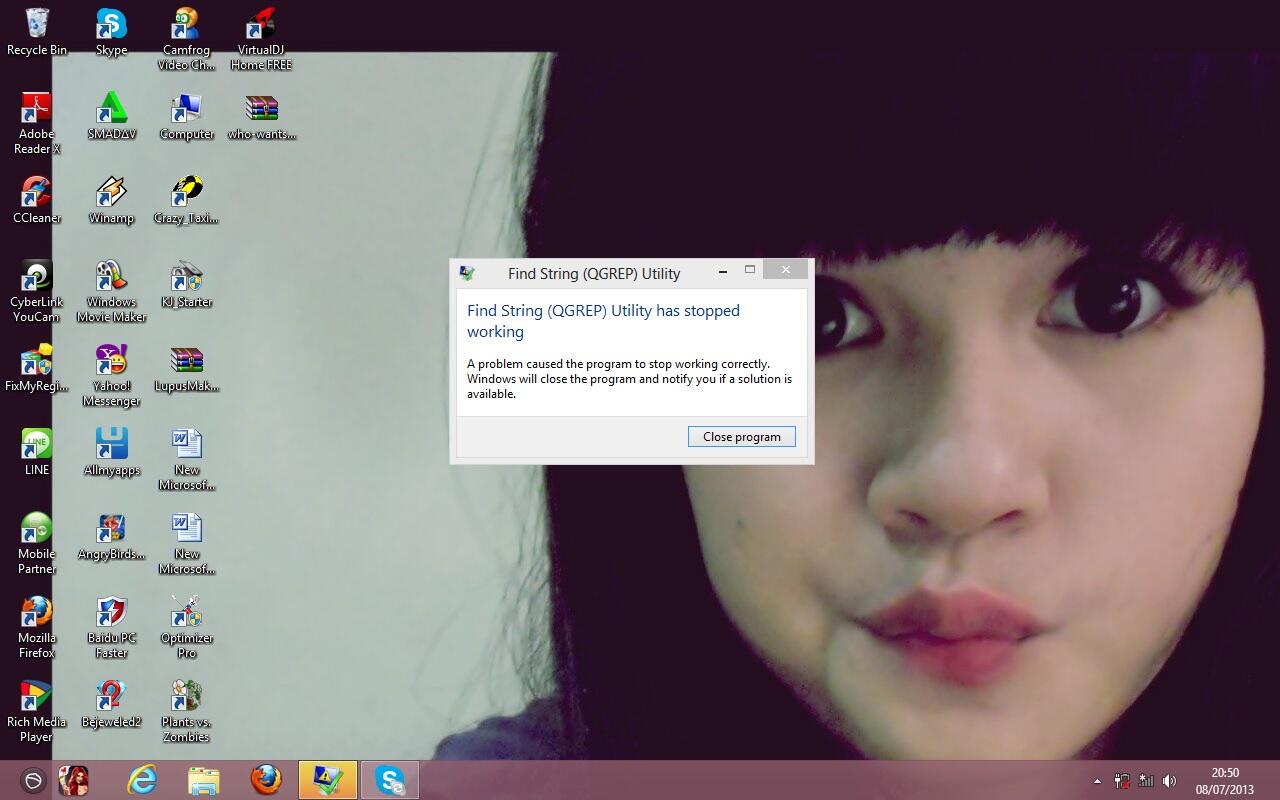Select the Crazy_Taxi desktop shortcut
1280x800 pixels.
point(186,199)
